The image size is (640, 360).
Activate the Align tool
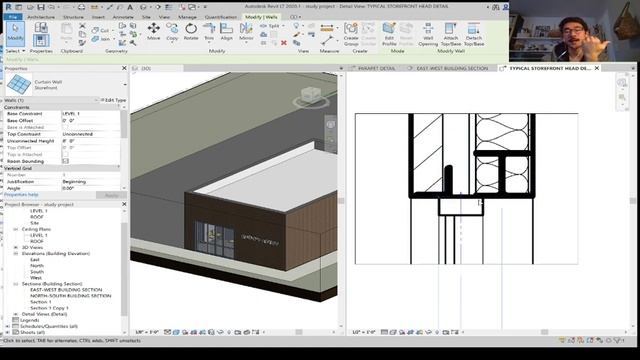(x=226, y=31)
